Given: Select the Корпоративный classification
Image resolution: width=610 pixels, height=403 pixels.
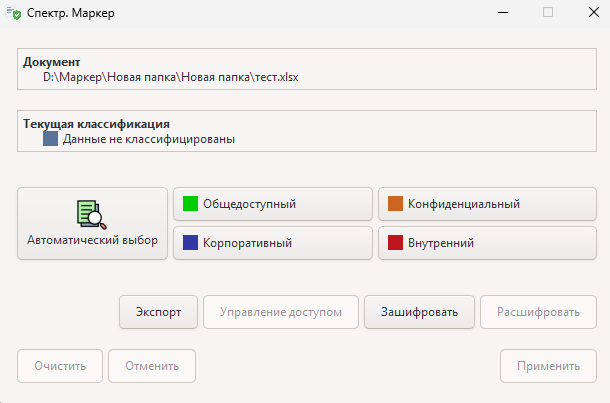Looking at the screenshot, I should click(273, 243).
